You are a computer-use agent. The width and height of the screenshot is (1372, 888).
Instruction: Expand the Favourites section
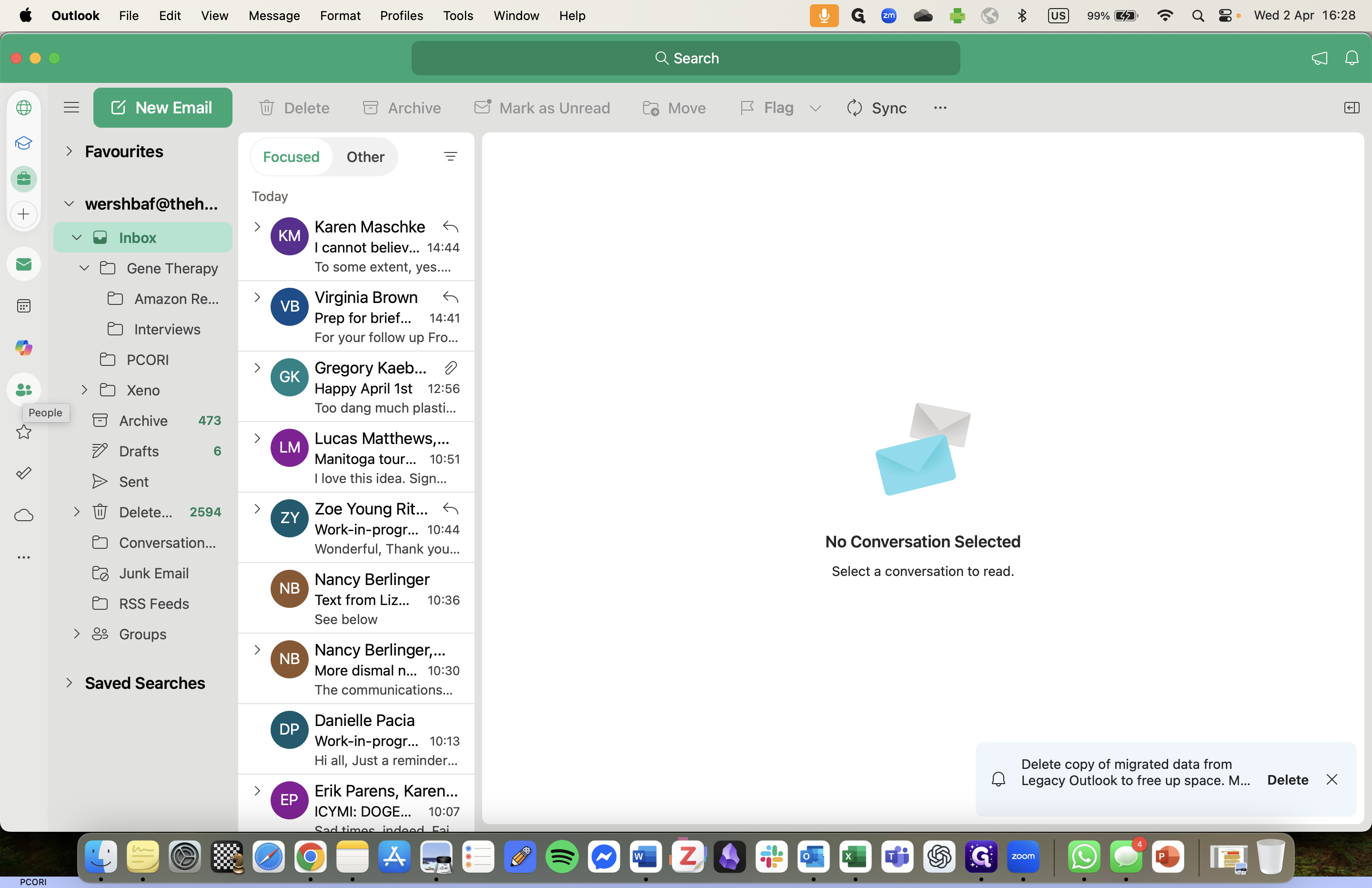69,151
